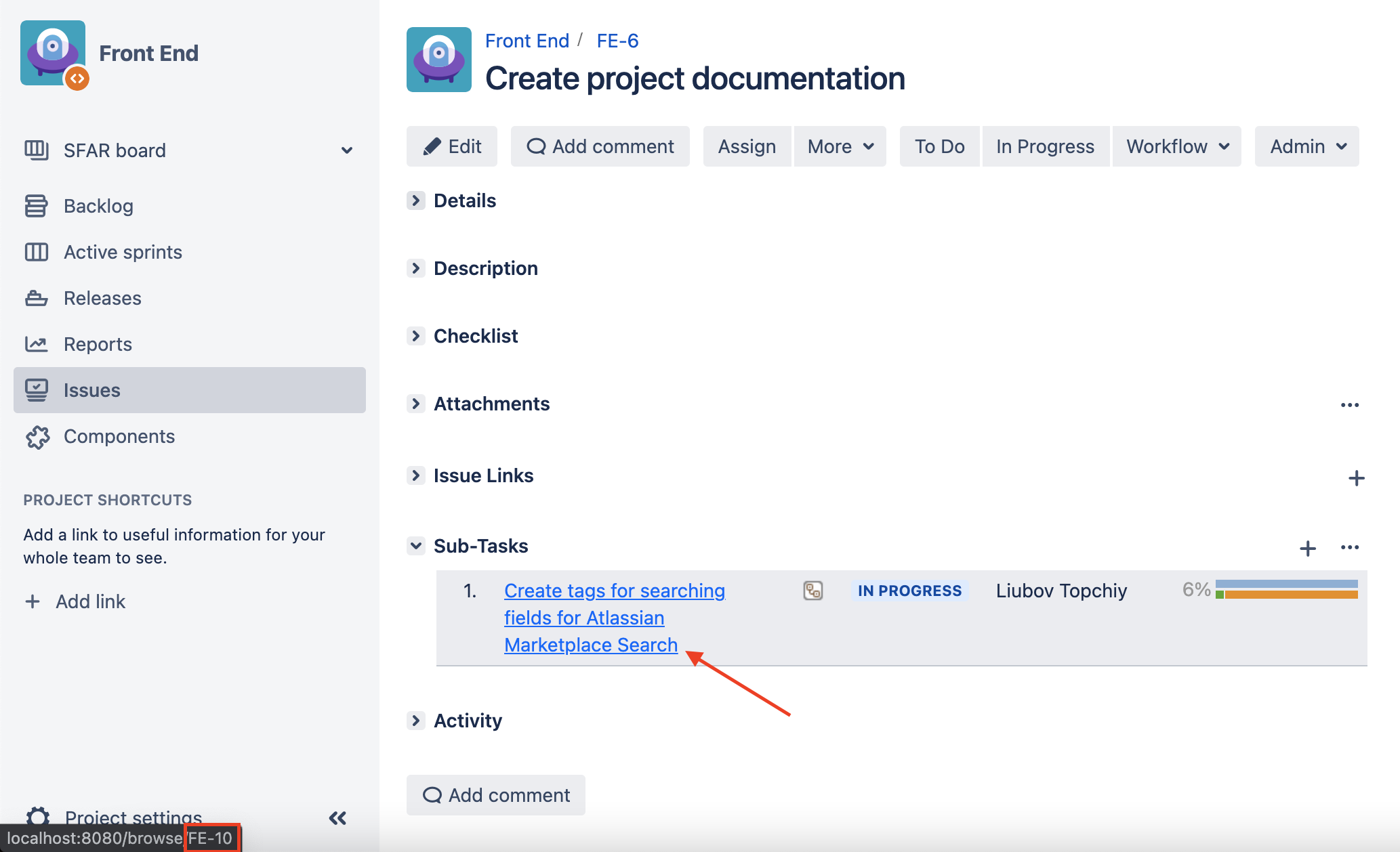
Task: Open Reports from the sidebar
Action: click(x=98, y=344)
